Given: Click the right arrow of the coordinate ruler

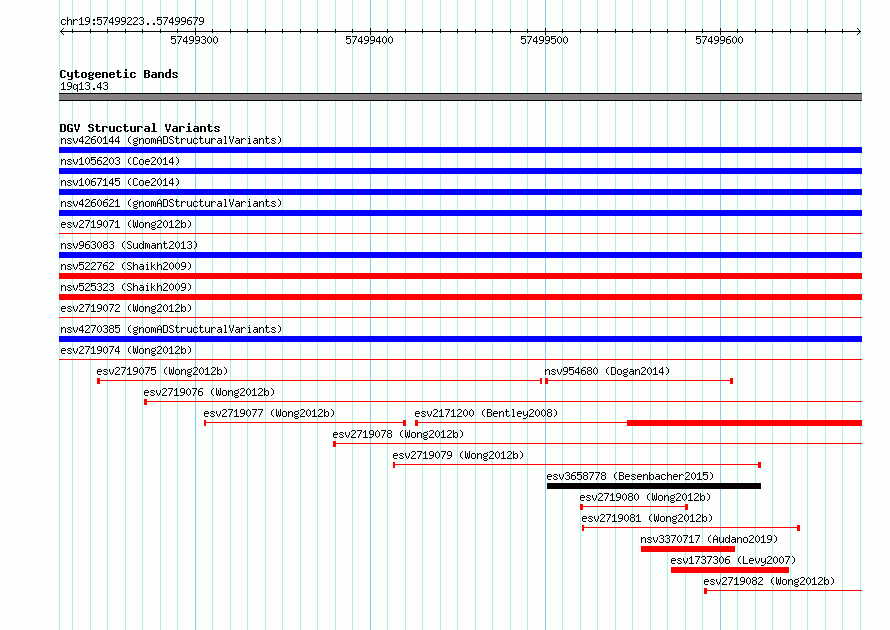Looking at the screenshot, I should pyautogui.click(x=859, y=31).
